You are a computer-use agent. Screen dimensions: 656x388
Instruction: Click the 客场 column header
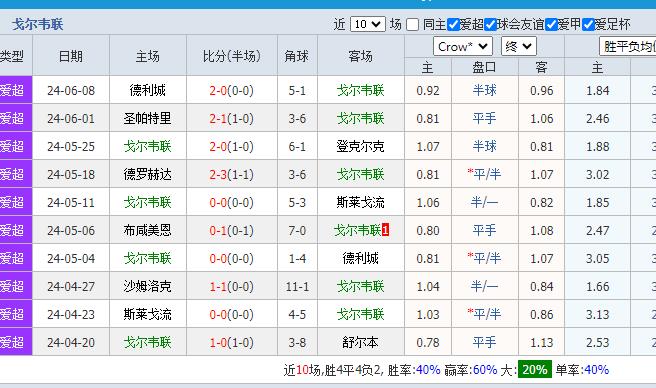point(361,56)
